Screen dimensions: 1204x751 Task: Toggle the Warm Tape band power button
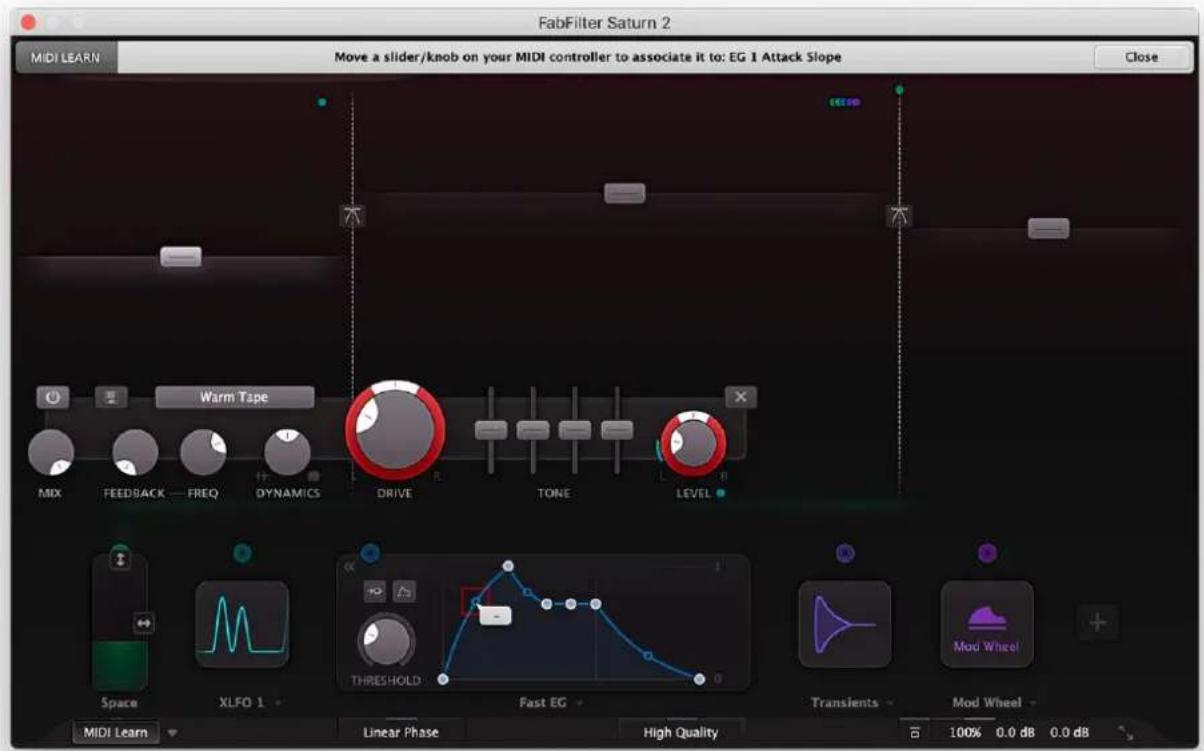tap(52, 397)
